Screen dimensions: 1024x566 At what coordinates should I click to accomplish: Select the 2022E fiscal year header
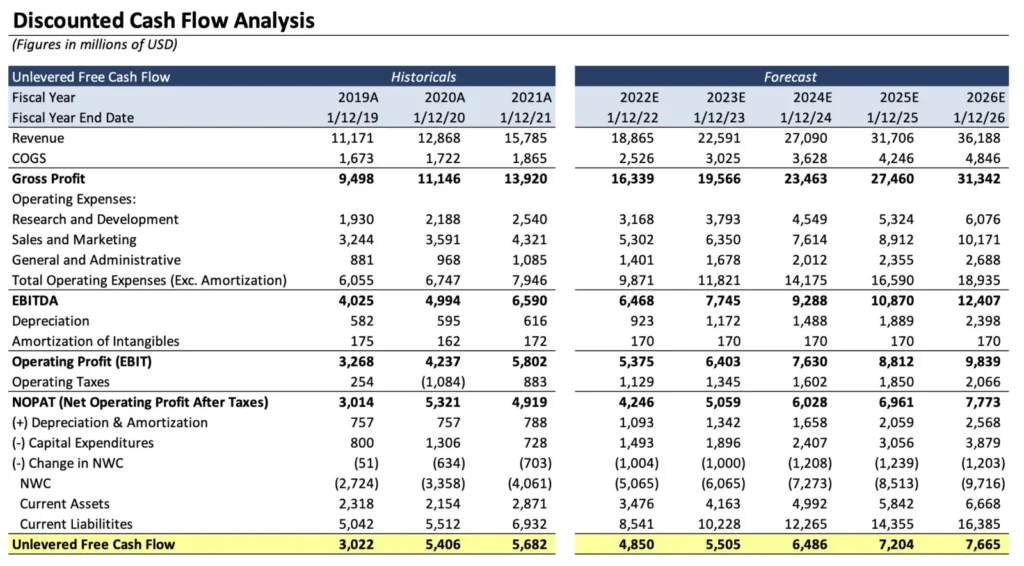click(x=639, y=97)
